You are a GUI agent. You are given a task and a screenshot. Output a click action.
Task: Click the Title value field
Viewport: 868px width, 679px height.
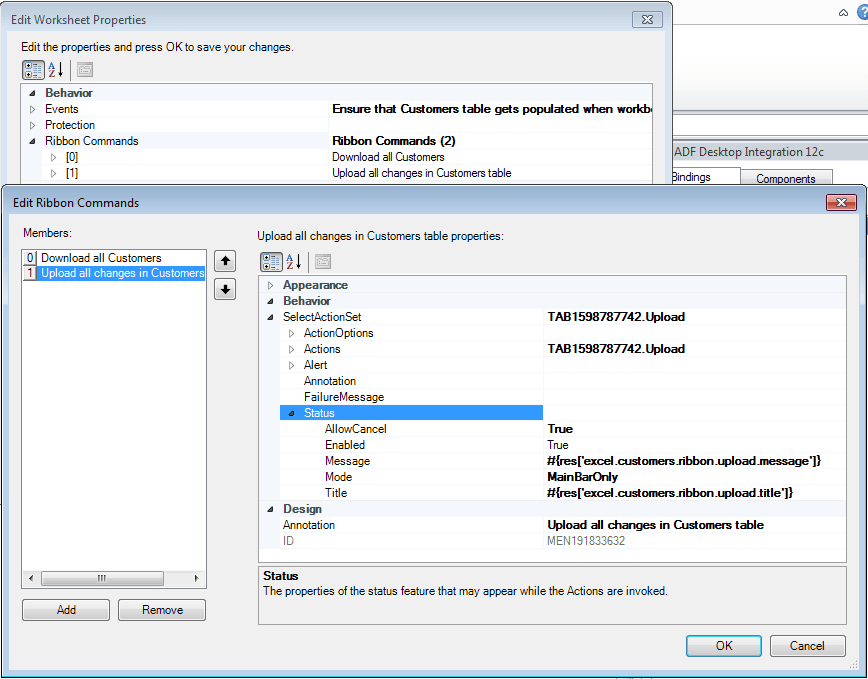coord(695,493)
